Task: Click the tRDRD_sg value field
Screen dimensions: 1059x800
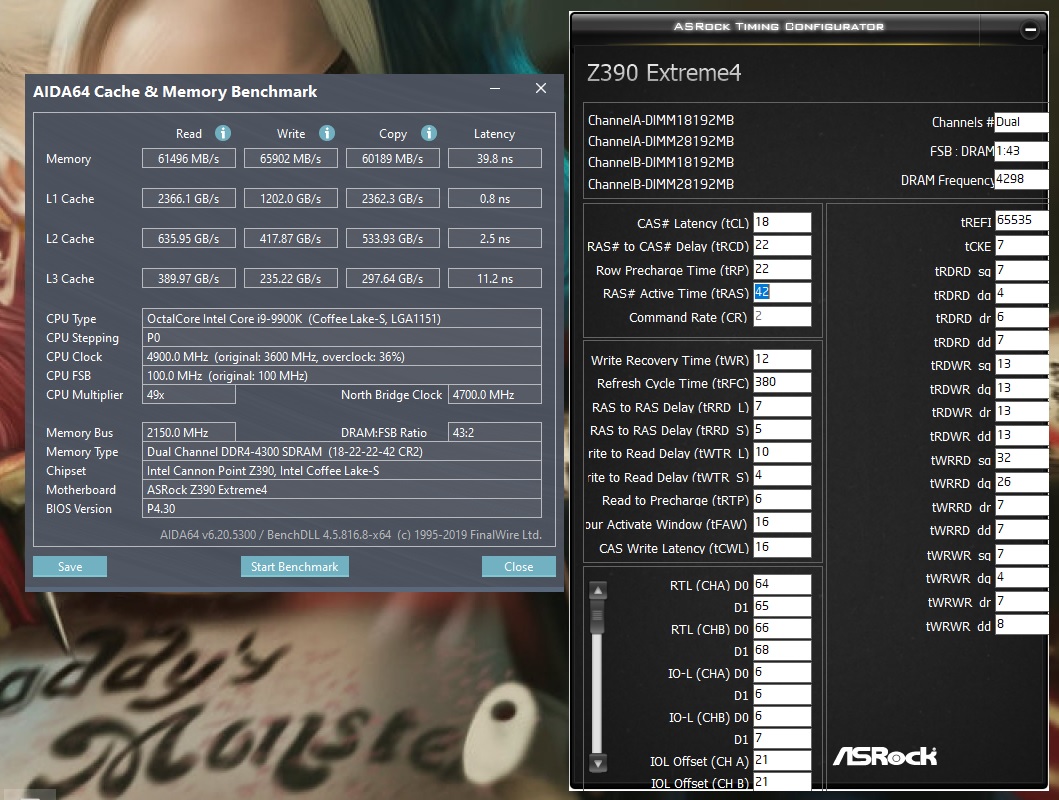Action: tap(1021, 271)
